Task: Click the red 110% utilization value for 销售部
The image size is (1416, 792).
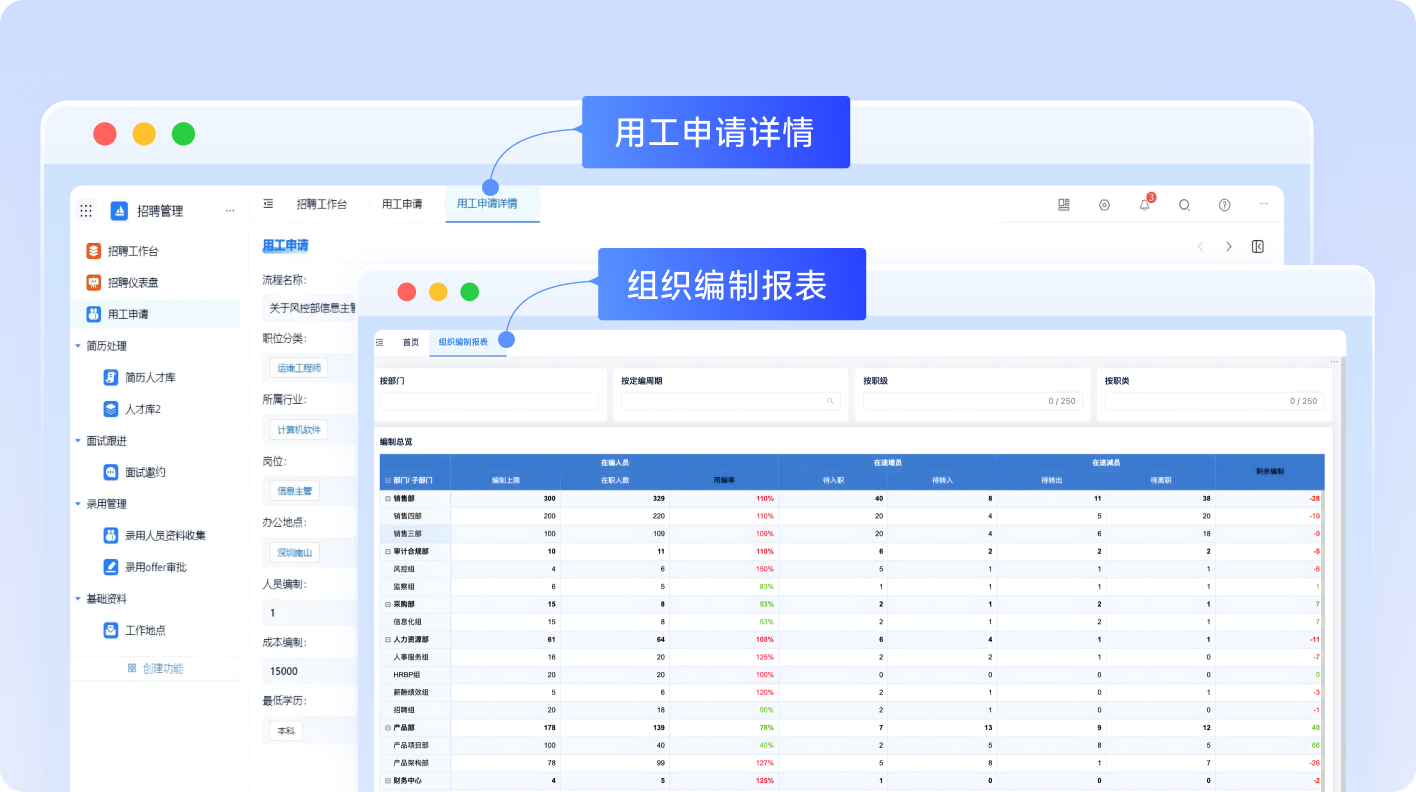Action: [x=765, y=497]
